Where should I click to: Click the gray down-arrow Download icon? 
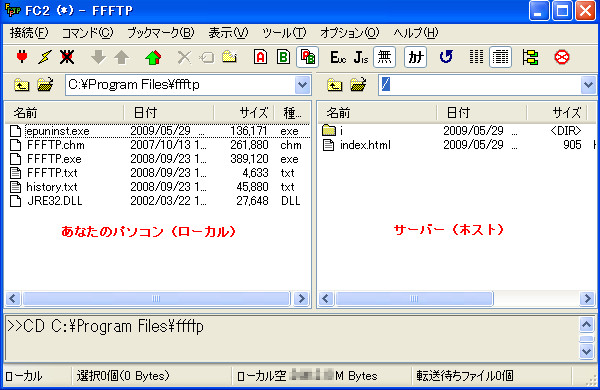coord(98,57)
